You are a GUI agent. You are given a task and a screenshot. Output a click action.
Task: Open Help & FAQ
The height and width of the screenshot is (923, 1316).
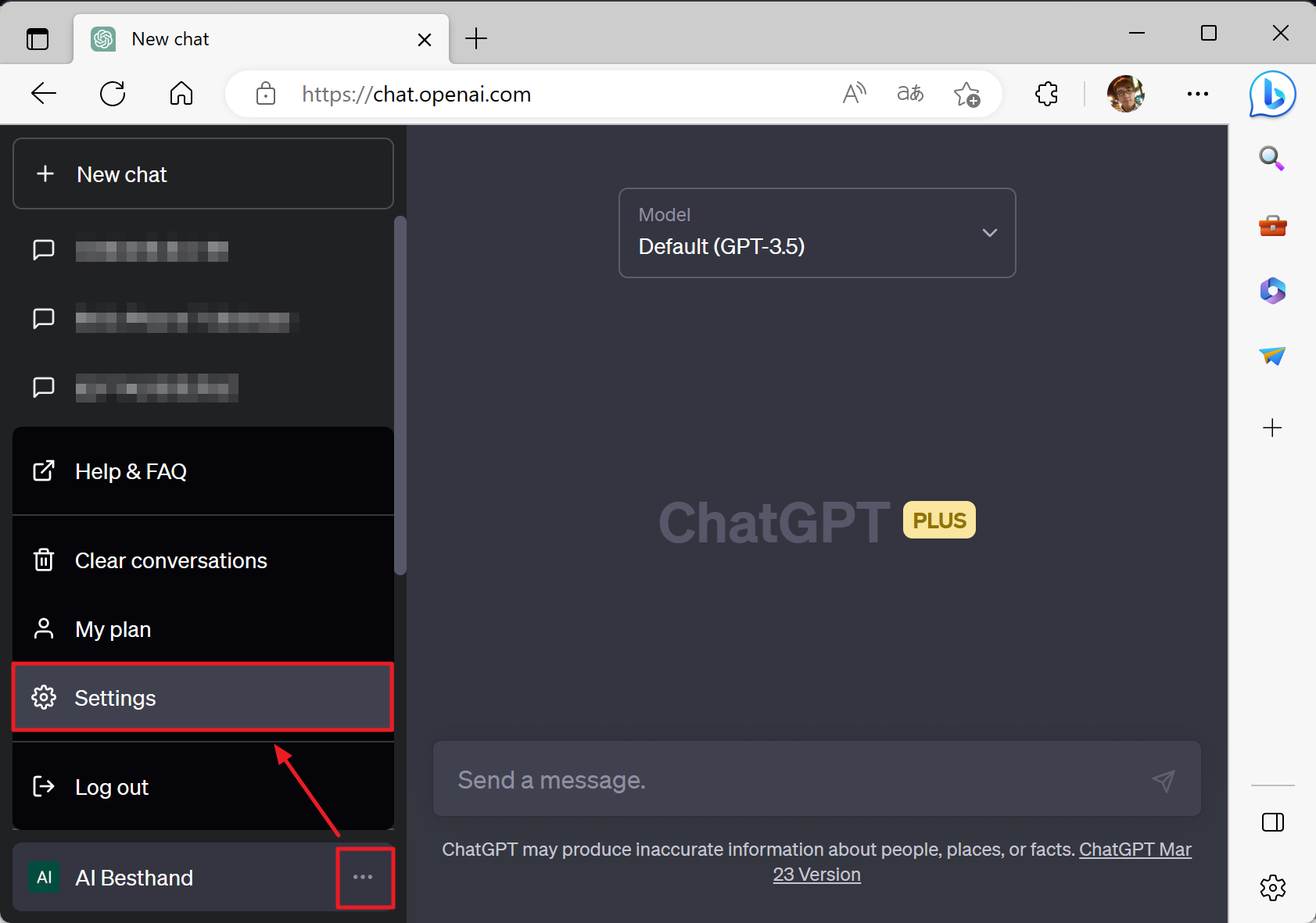(x=203, y=471)
